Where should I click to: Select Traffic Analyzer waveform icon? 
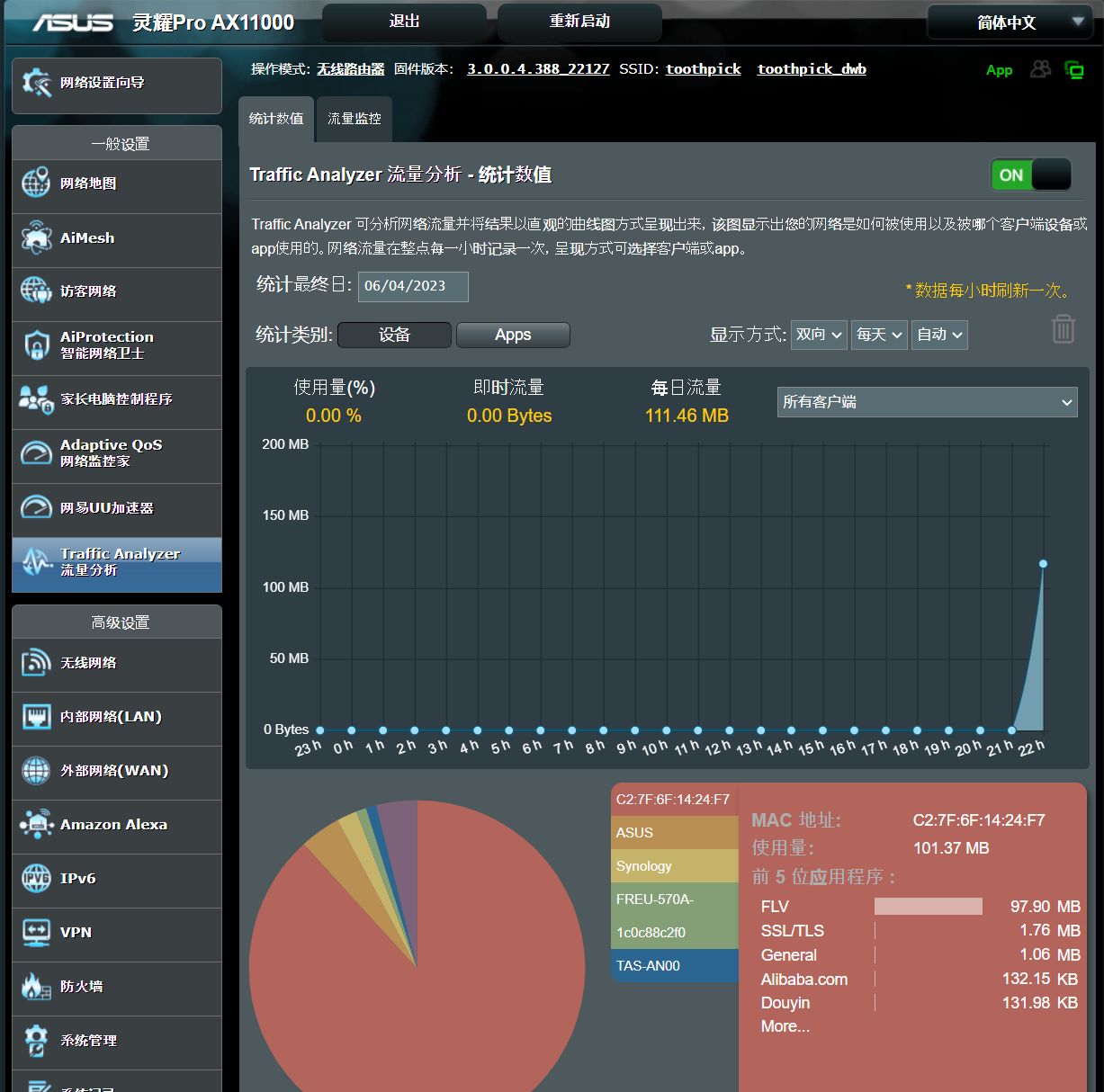point(36,561)
